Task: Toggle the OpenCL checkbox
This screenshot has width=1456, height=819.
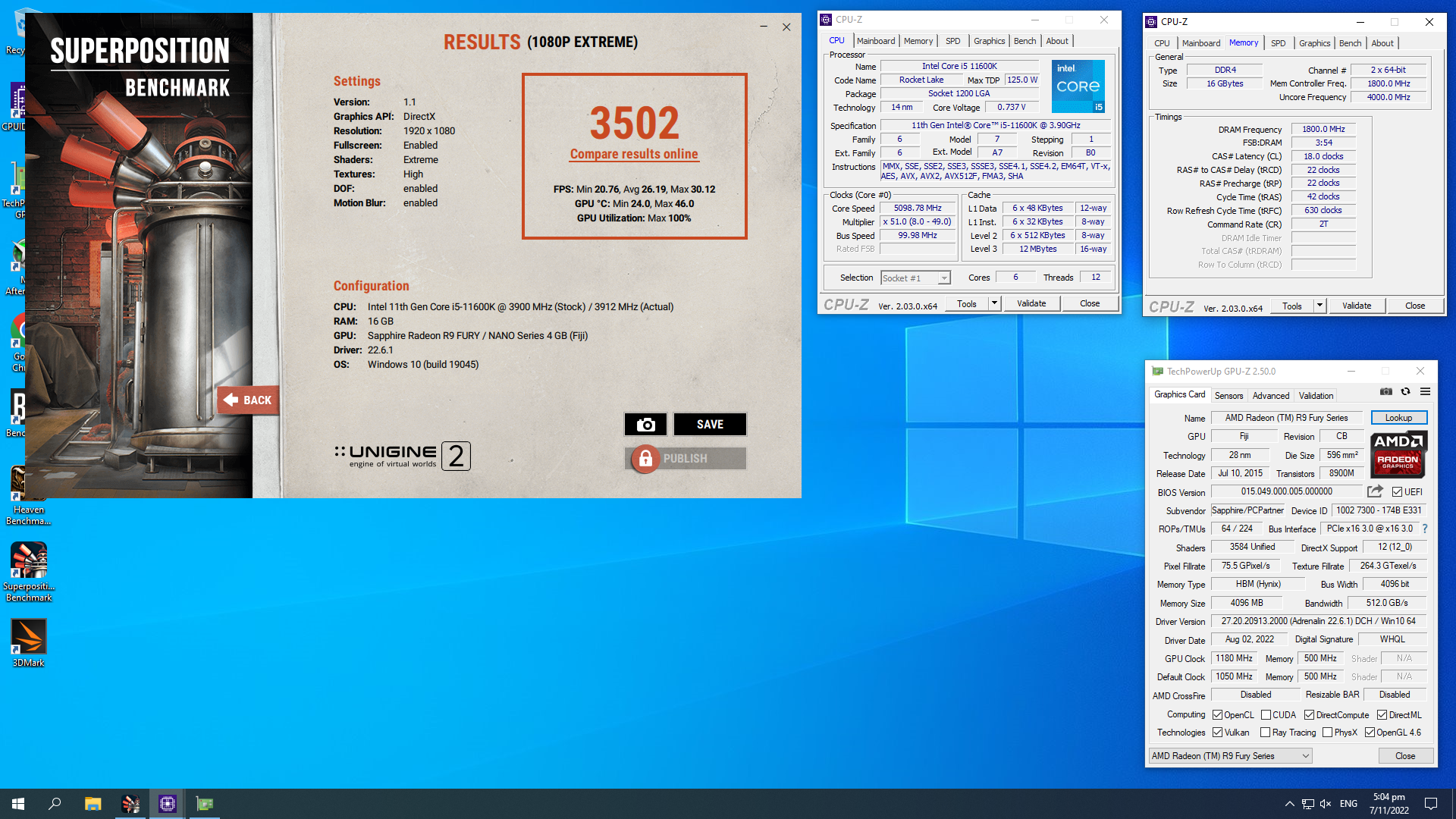Action: pyautogui.click(x=1217, y=715)
